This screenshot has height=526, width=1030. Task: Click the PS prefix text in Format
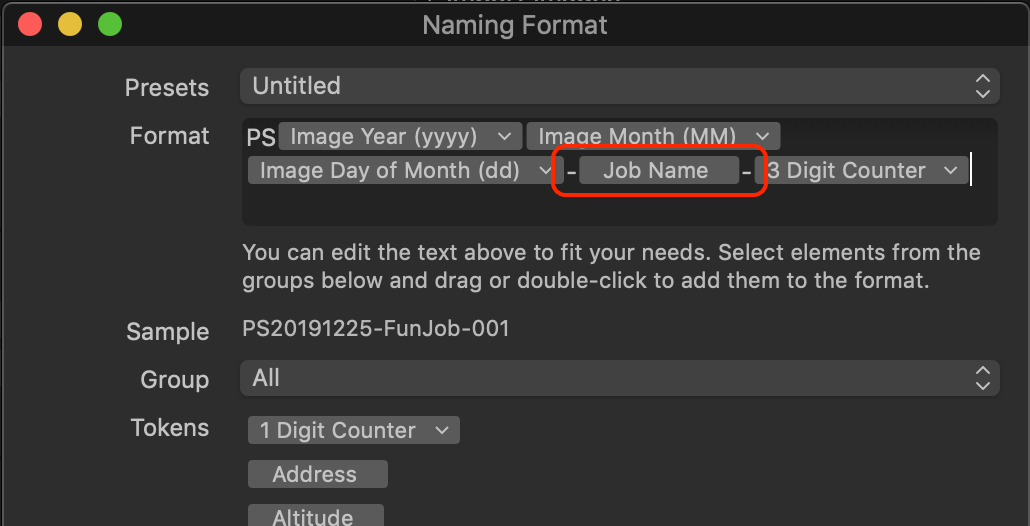(261, 138)
